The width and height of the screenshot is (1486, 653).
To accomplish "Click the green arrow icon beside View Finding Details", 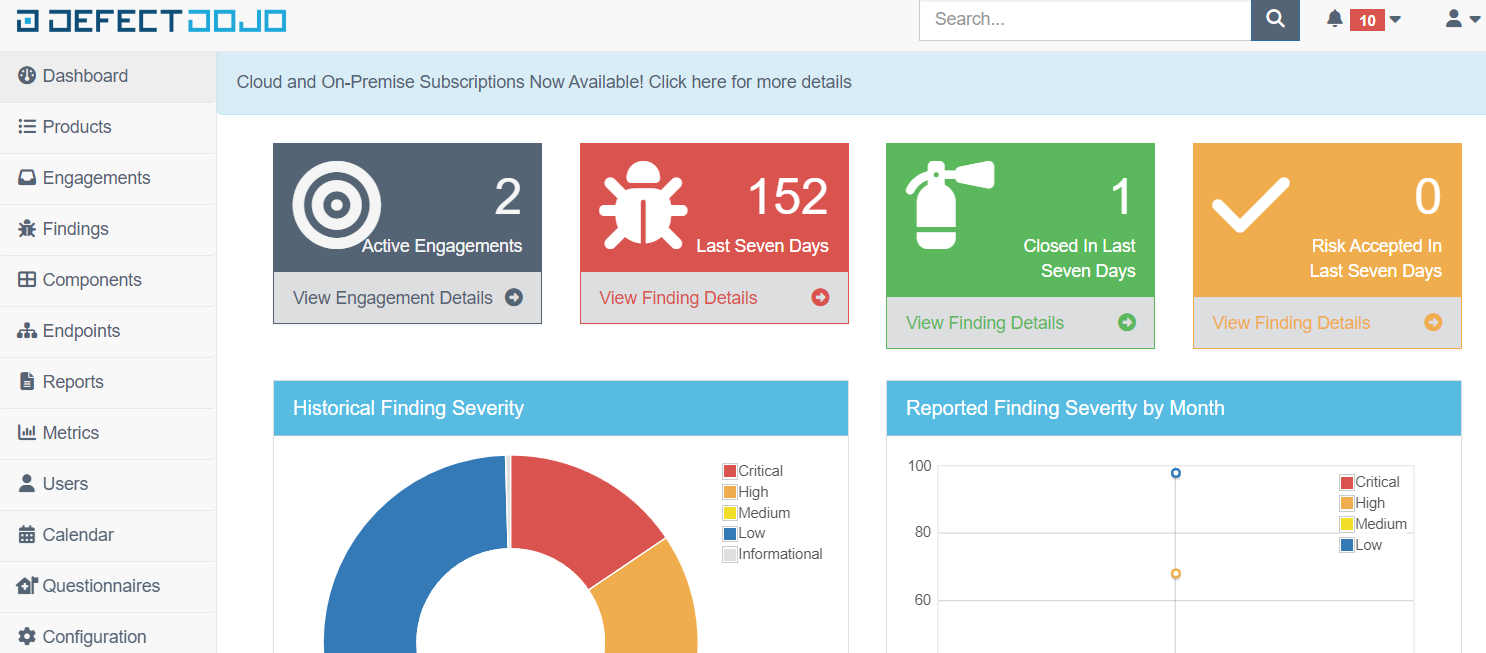I will point(1127,322).
